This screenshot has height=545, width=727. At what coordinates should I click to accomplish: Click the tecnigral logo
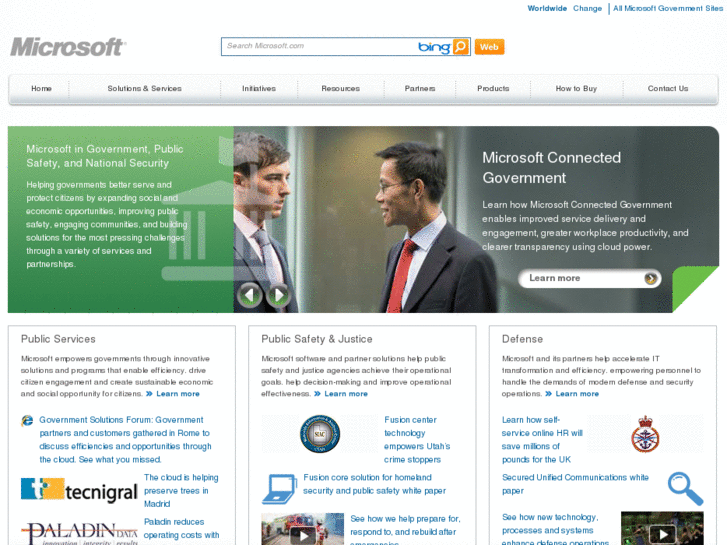click(x=79, y=490)
